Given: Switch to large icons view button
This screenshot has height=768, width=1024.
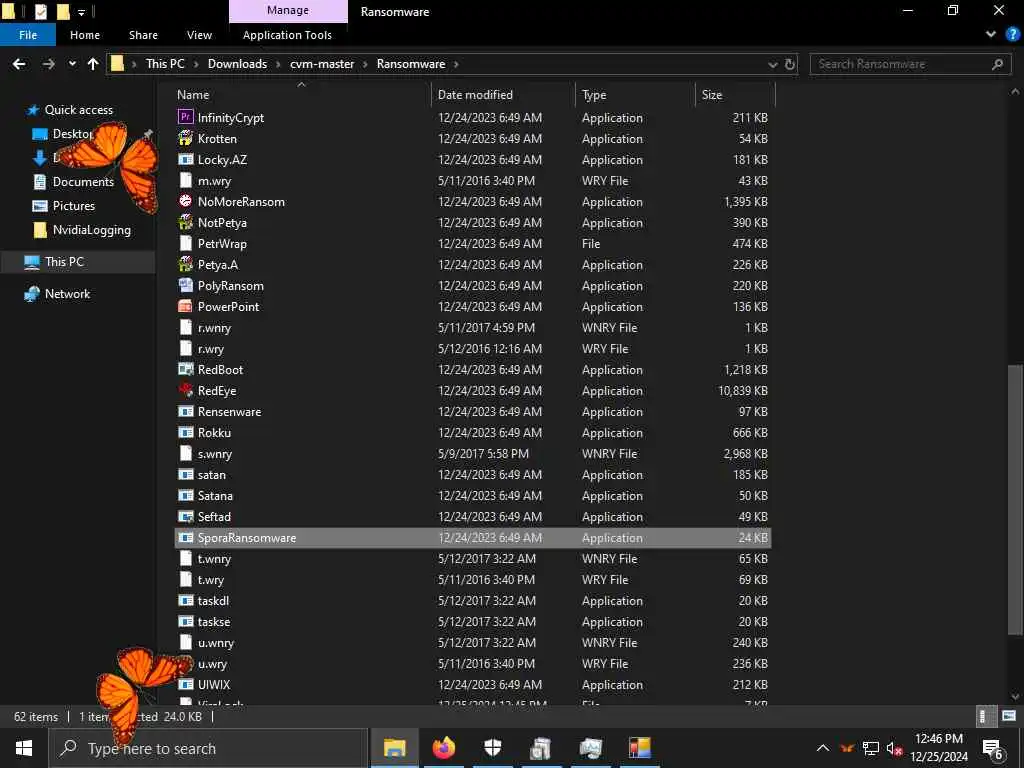Looking at the screenshot, I should click(1009, 716).
